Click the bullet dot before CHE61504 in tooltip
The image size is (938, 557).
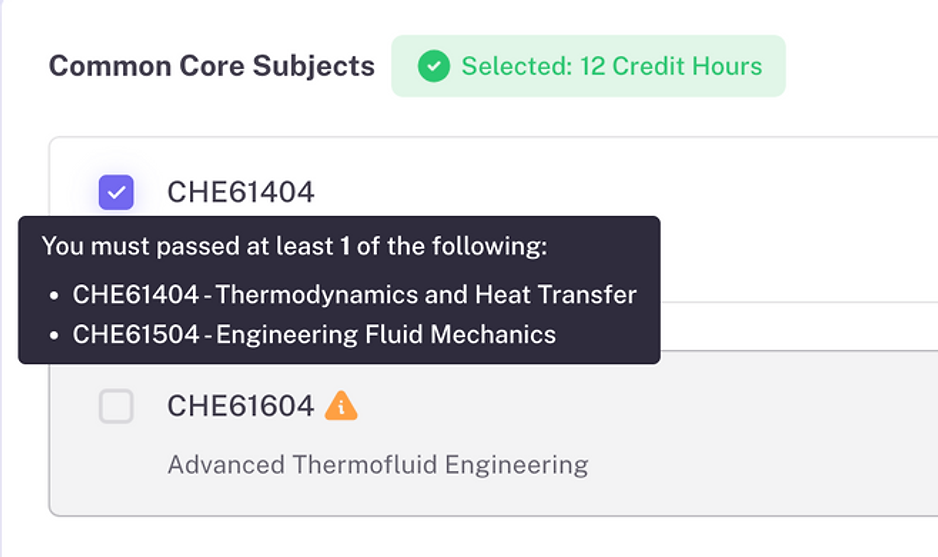point(53,335)
